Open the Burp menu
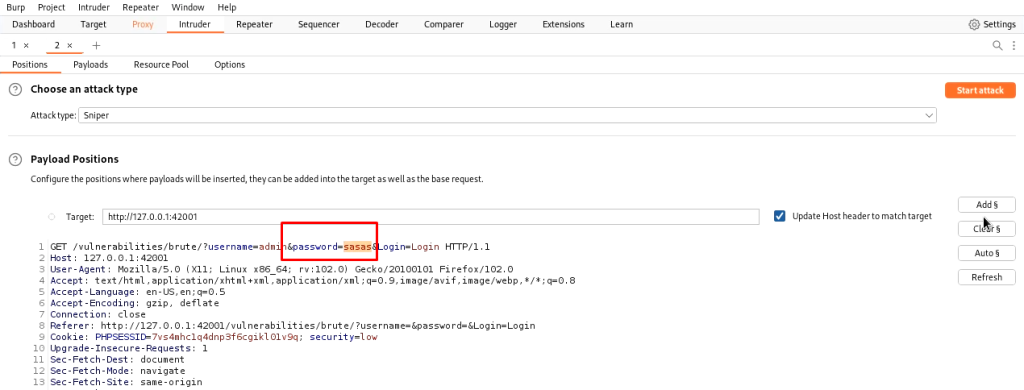This screenshot has height=390, width=1024. click(16, 7)
